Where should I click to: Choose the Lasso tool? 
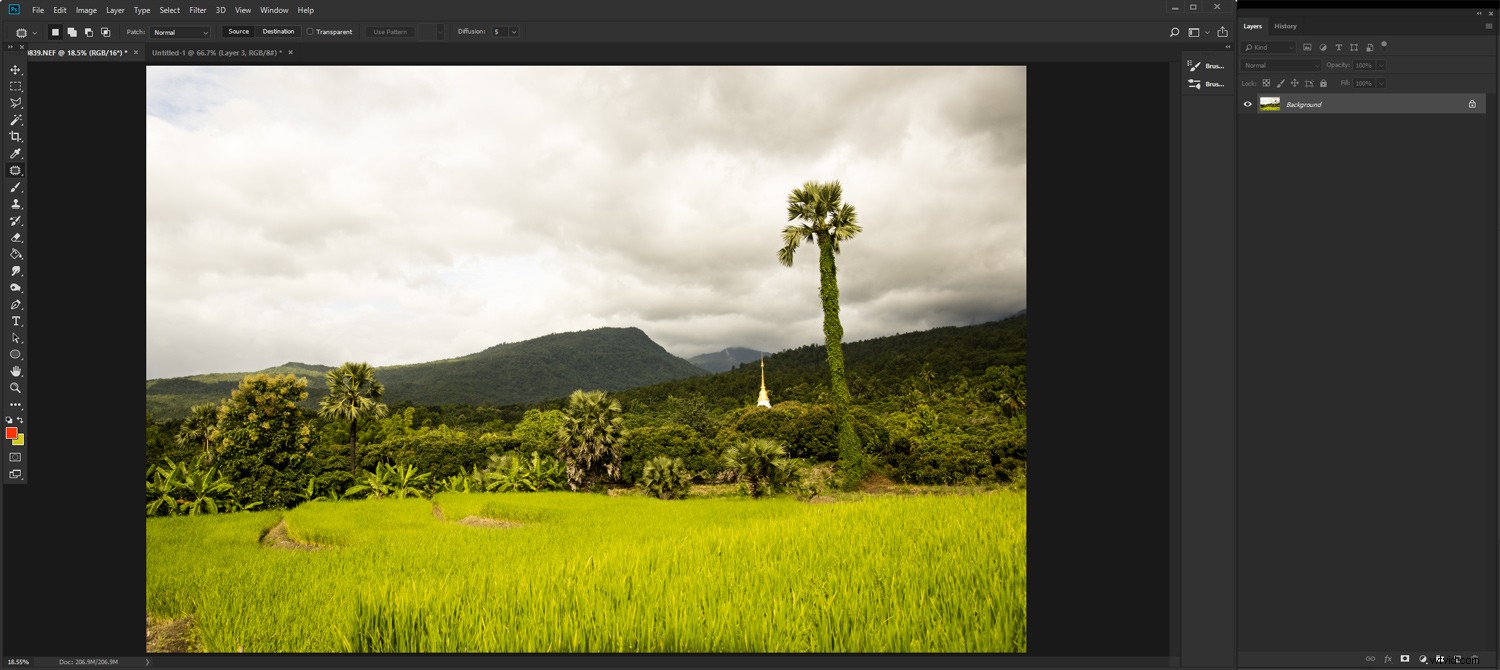pos(15,103)
